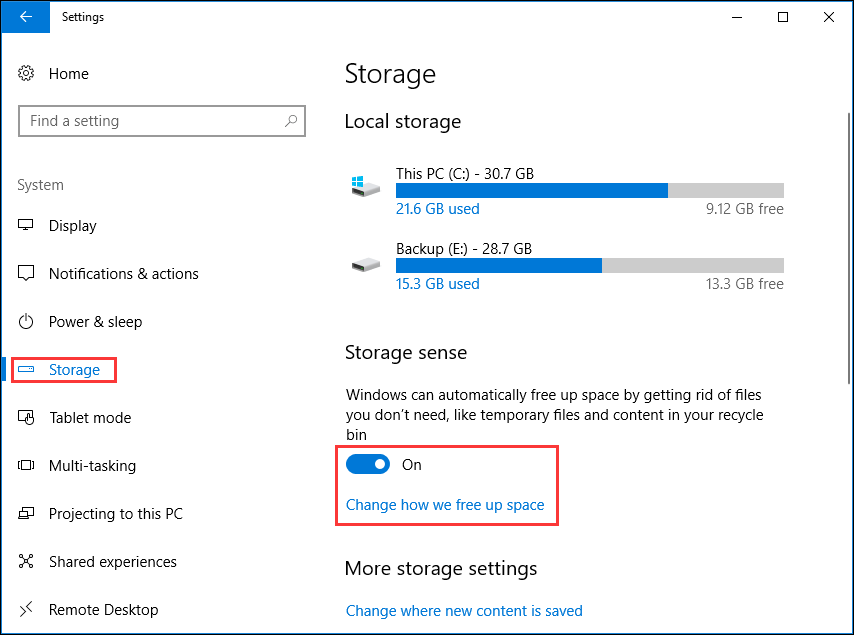Open Home using the gear icon
Screen dimensions: 854x635
click(27, 73)
